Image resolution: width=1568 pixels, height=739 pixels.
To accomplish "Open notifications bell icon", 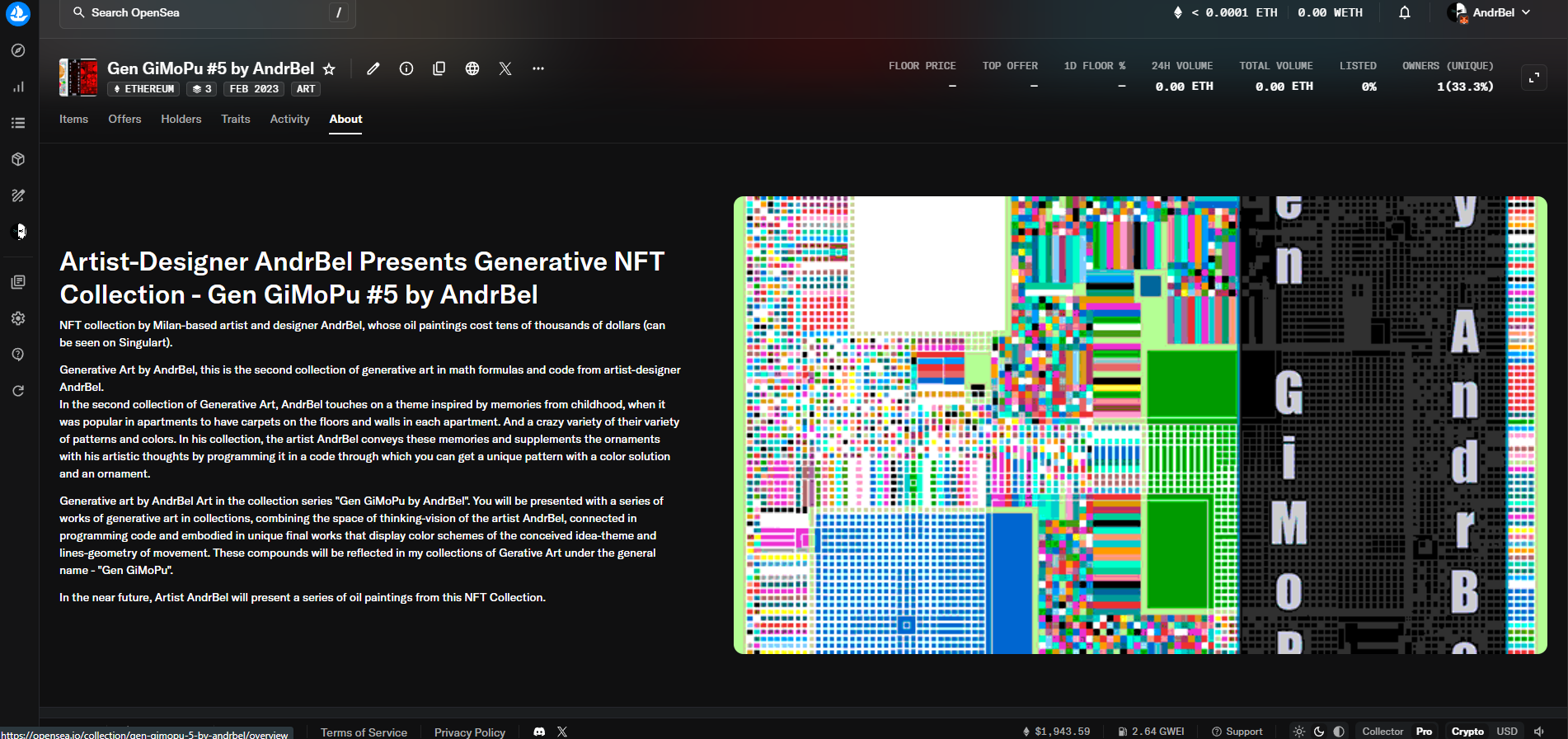I will pos(1405,12).
